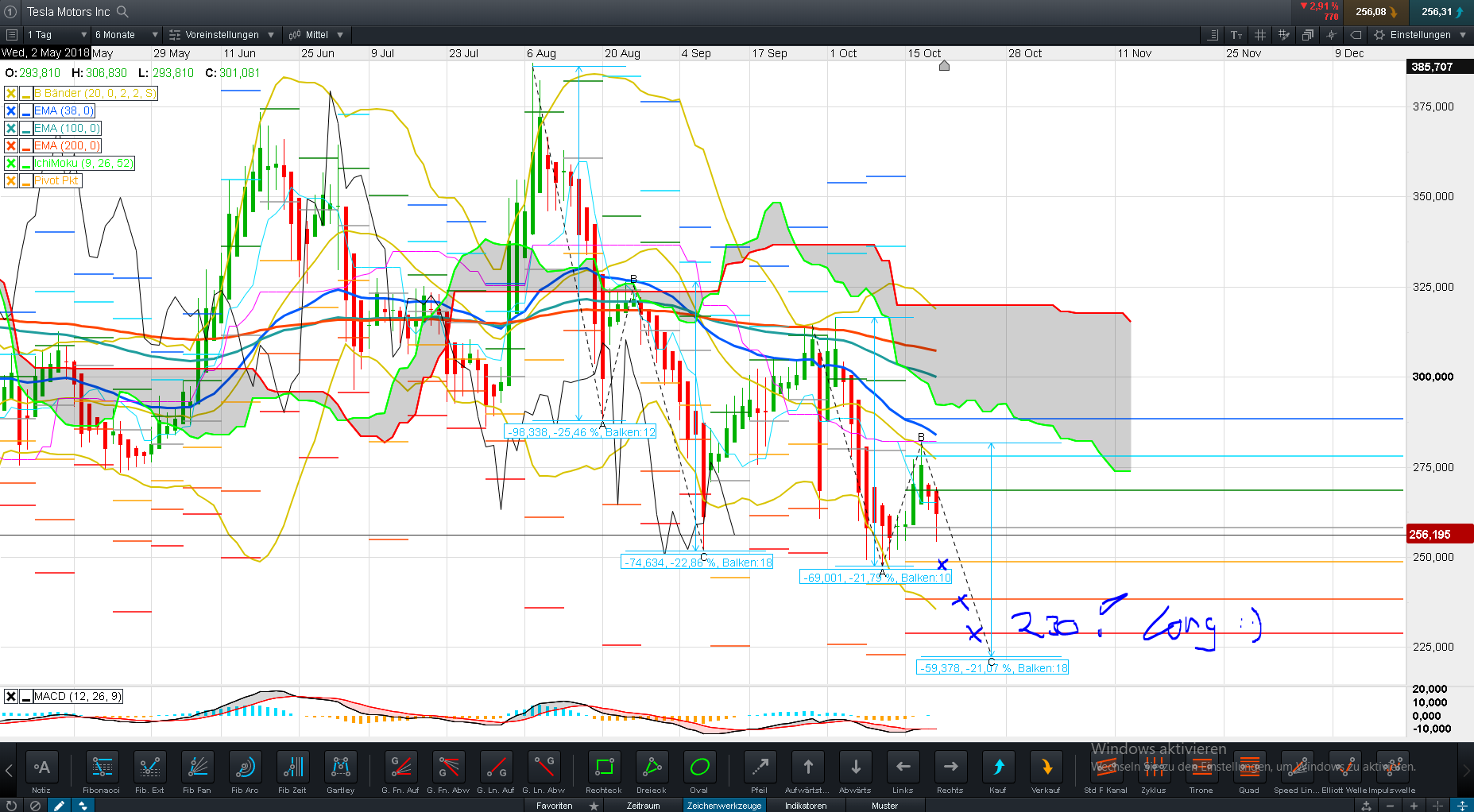
Task: Remove the IchiMoku indicator with X box
Action: [11, 164]
